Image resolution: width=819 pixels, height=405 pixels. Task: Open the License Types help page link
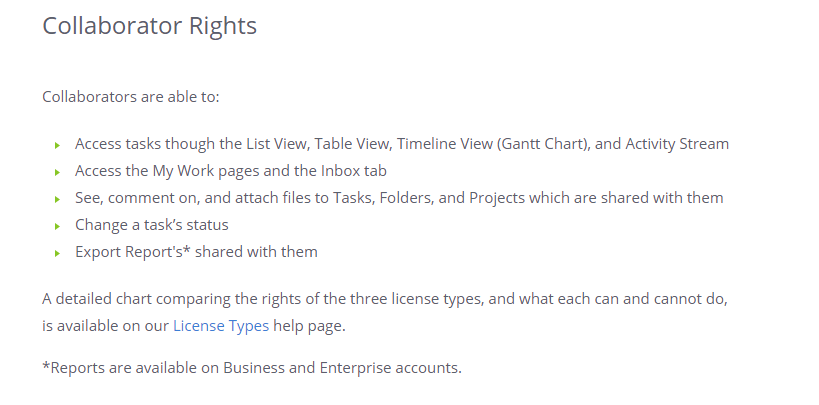click(x=221, y=325)
